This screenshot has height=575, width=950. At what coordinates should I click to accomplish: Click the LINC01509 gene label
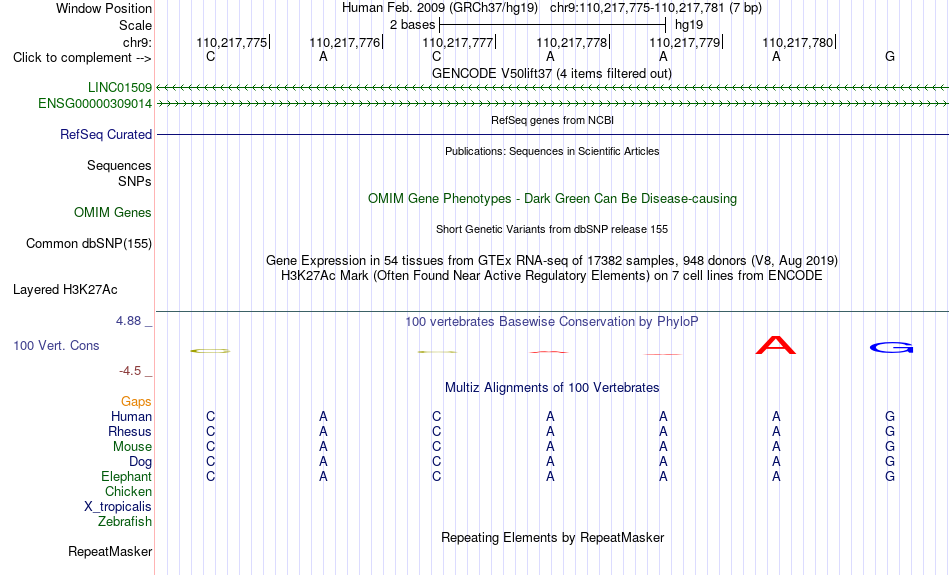120,88
